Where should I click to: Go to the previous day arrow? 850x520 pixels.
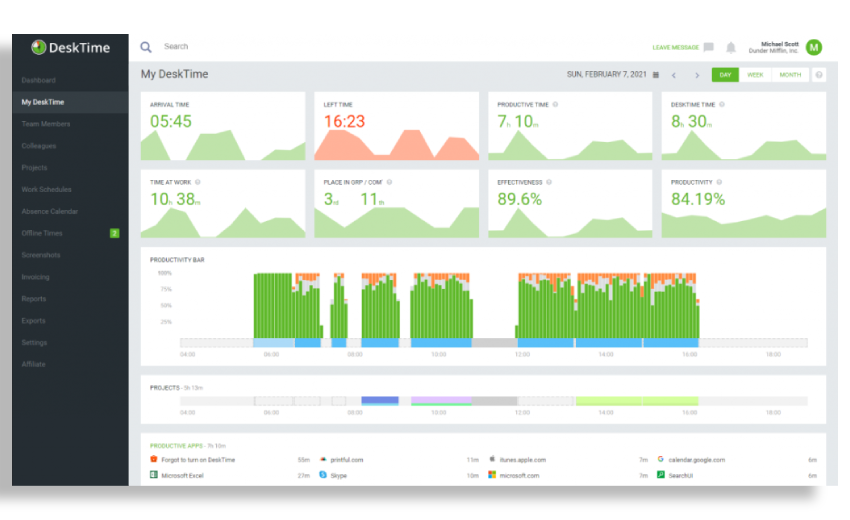click(674, 75)
